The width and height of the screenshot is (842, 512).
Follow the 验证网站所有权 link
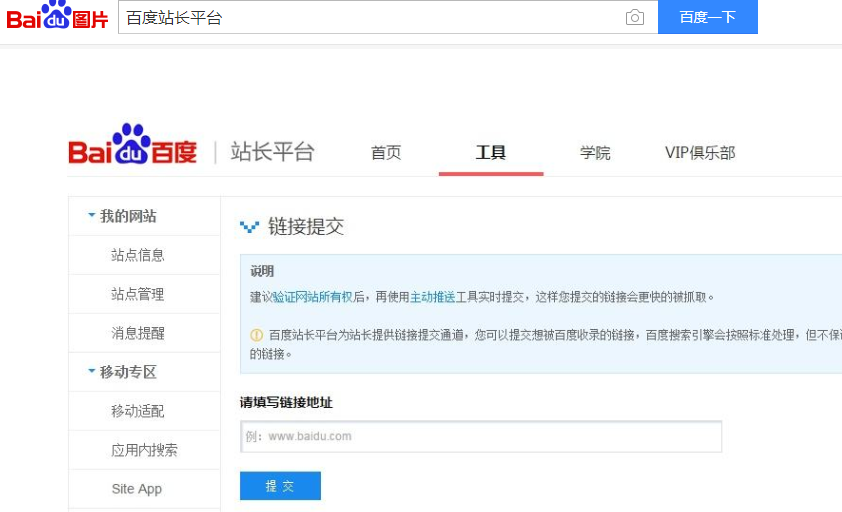pyautogui.click(x=313, y=297)
